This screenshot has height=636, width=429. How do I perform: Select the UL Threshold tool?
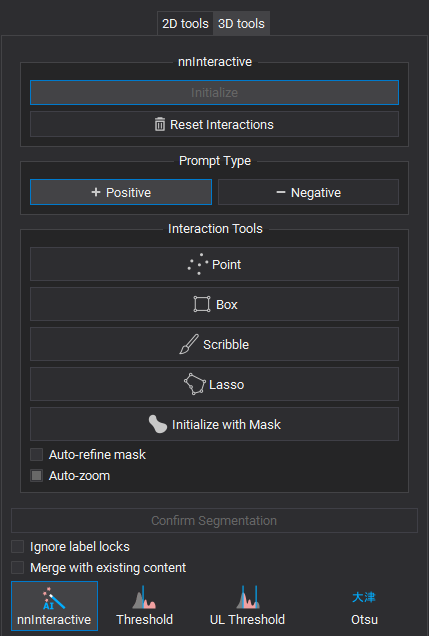(247, 606)
